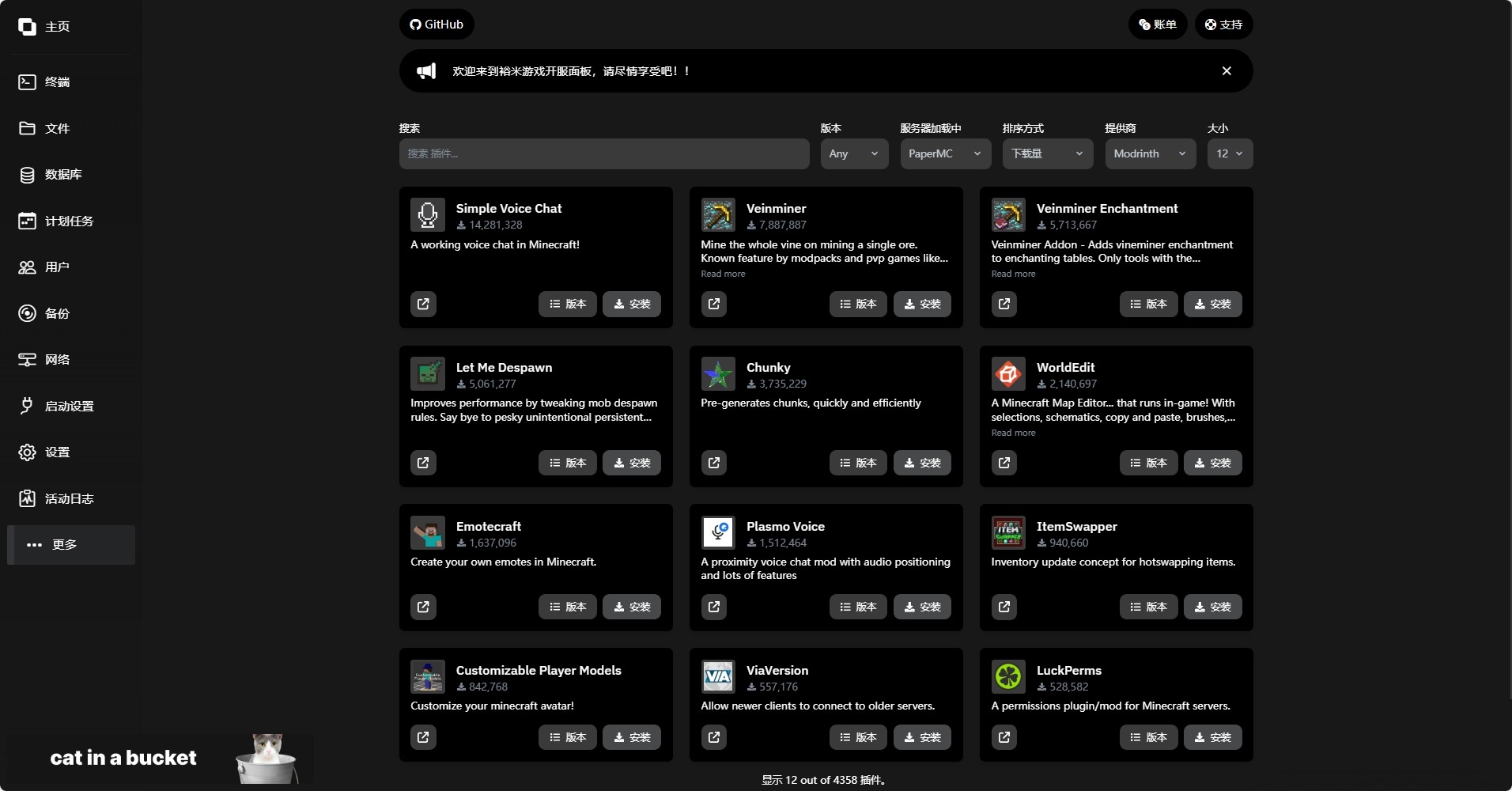Open external link for Let Me Despawn
This screenshot has width=1512, height=791.
423,463
